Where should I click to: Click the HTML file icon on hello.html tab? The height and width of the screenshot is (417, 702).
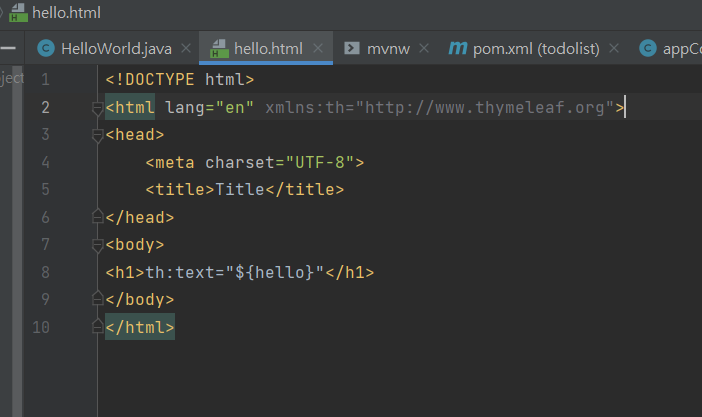tap(217, 48)
